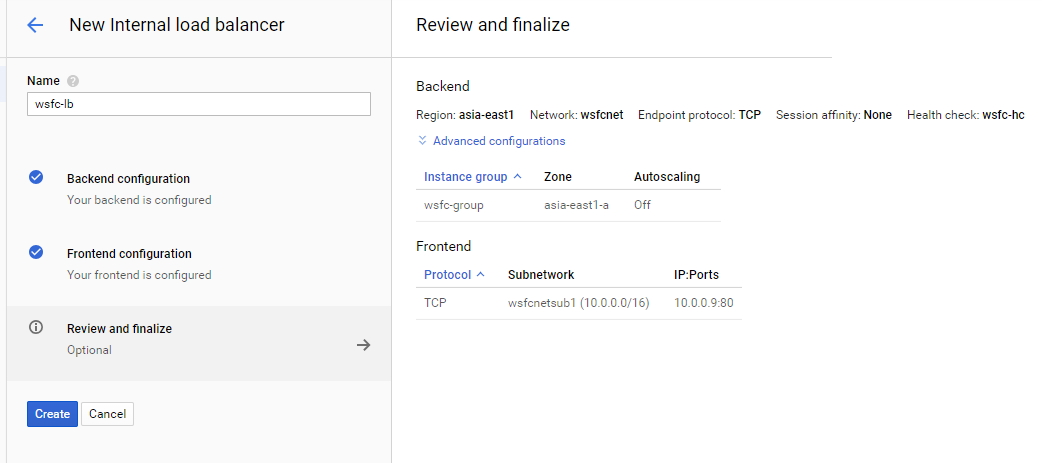Click the Subnetwork column header
Image resolution: width=1042 pixels, height=463 pixels.
(541, 274)
